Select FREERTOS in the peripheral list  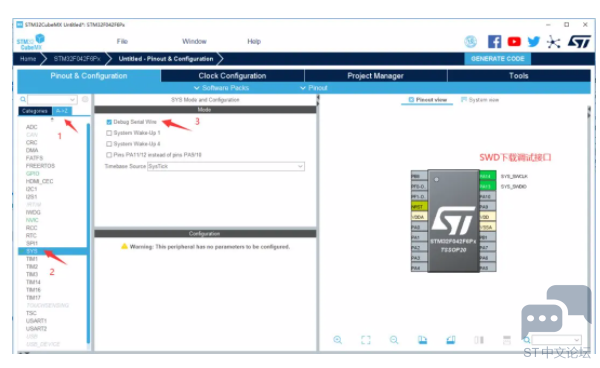coord(40,166)
